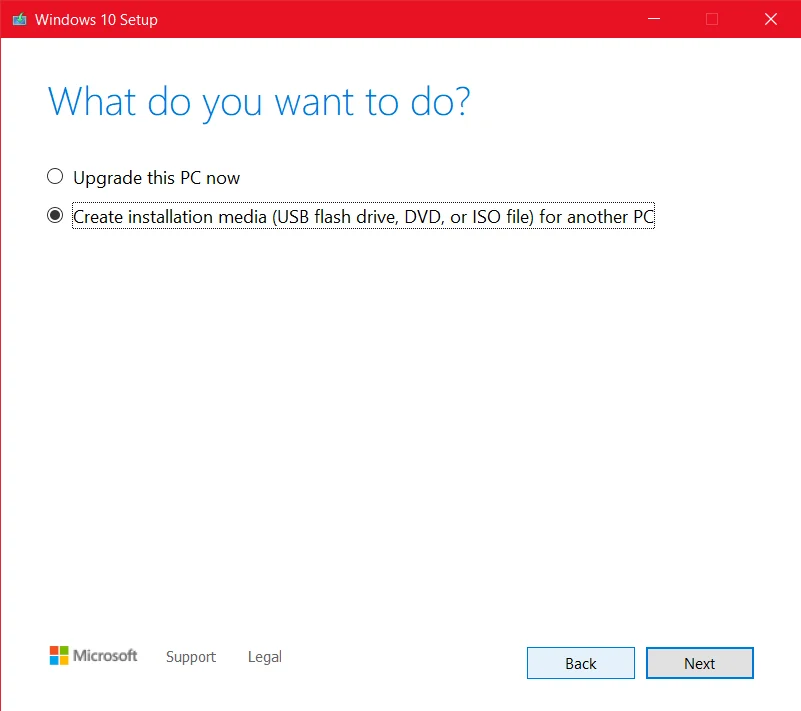This screenshot has width=801, height=711.
Task: Close the Windows 10 Setup window
Action: pos(771,19)
